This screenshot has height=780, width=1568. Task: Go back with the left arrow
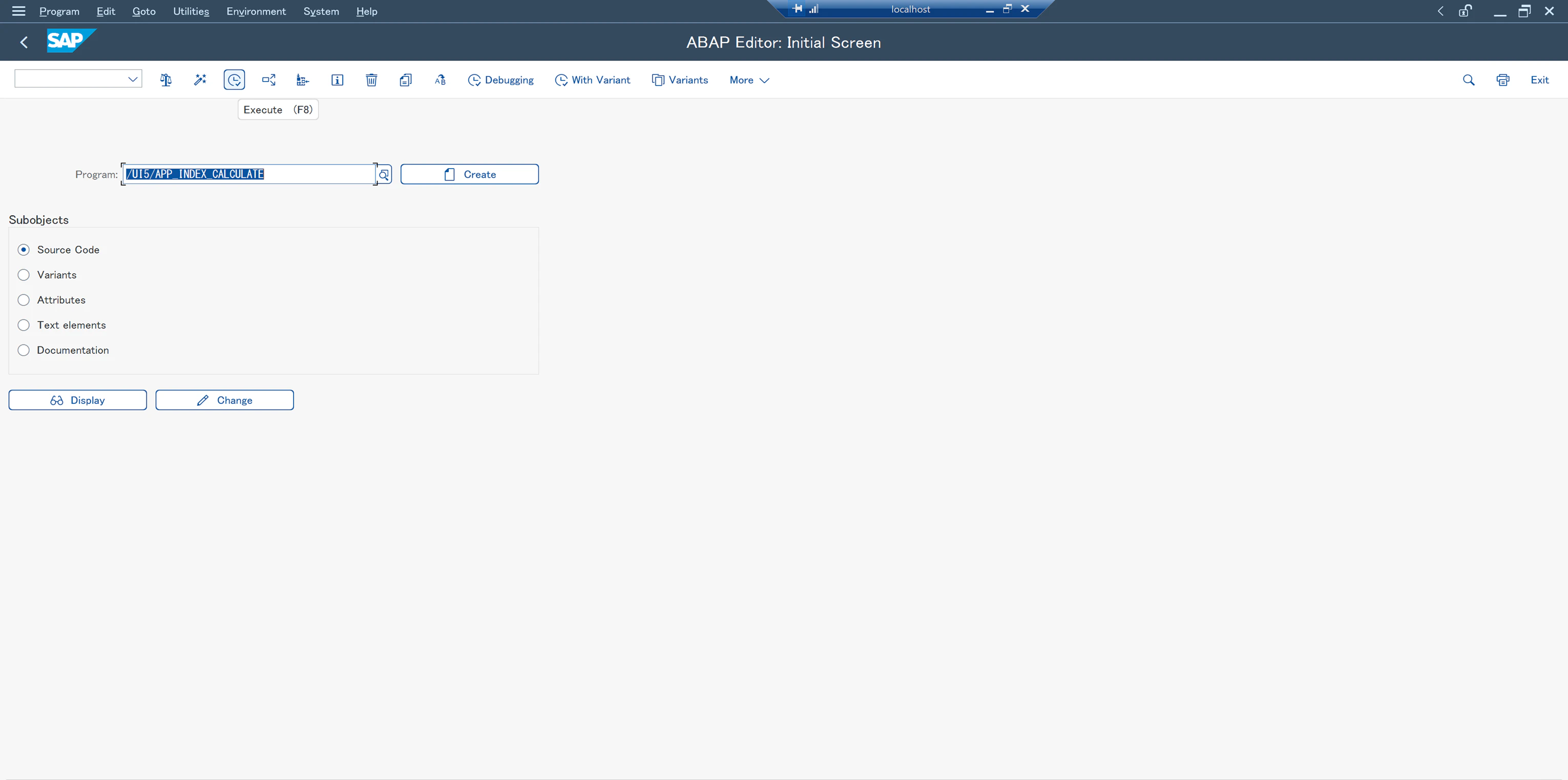(x=24, y=42)
